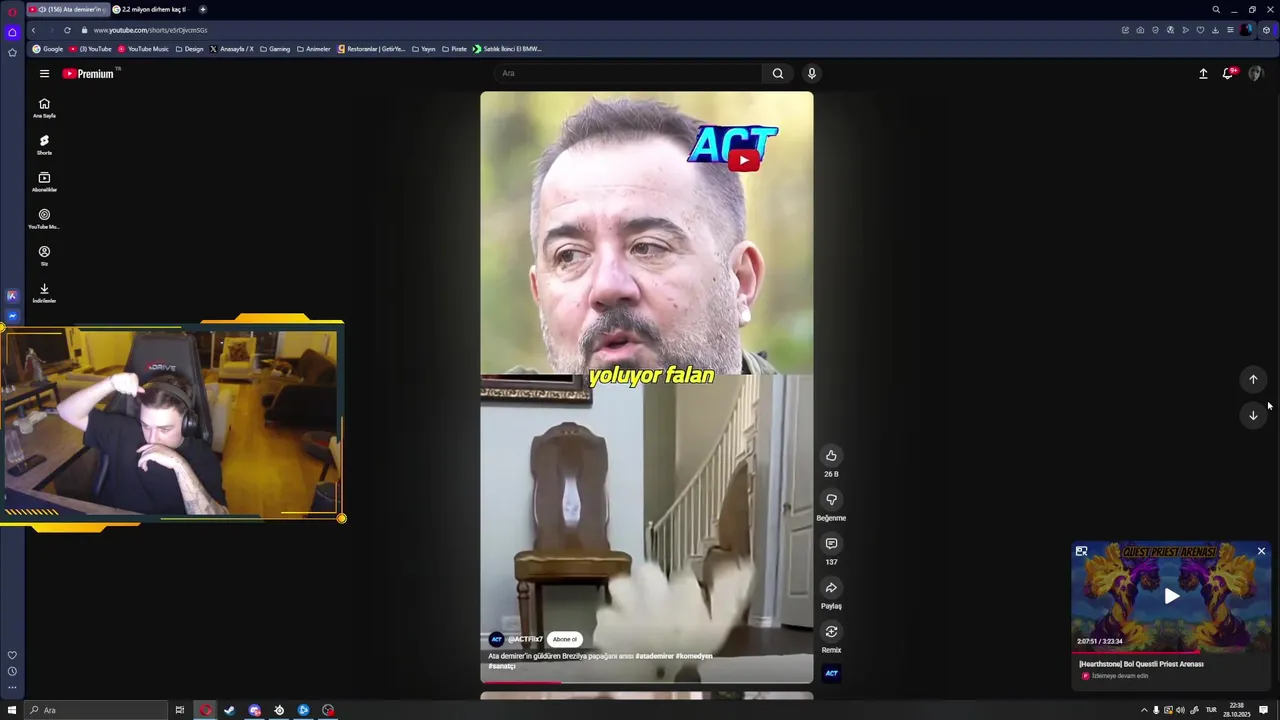Open the ACT sound thumbnail icon
1280x720 pixels.
831,673
